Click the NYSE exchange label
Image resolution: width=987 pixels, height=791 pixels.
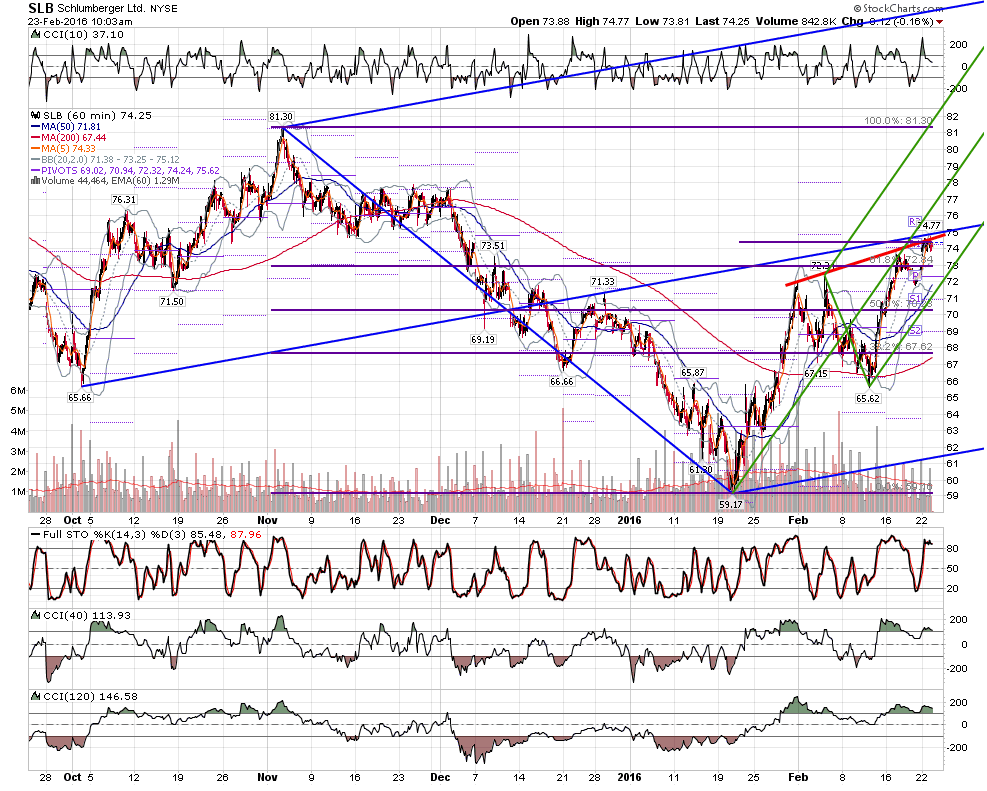164,9
